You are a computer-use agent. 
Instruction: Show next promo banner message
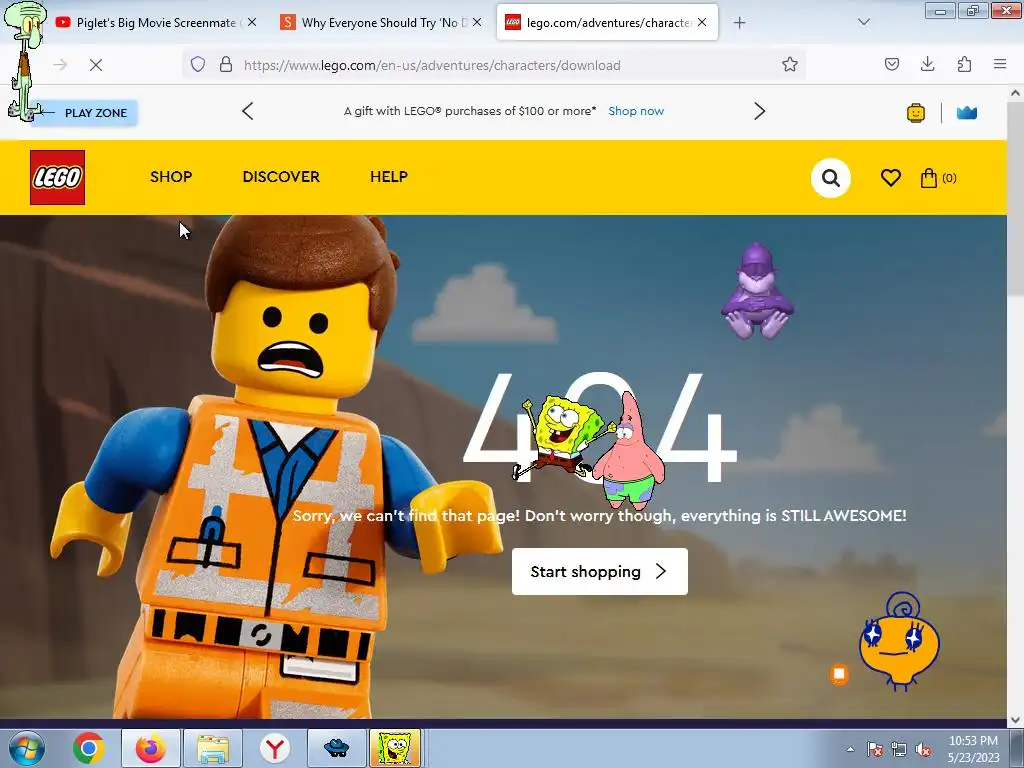click(759, 111)
